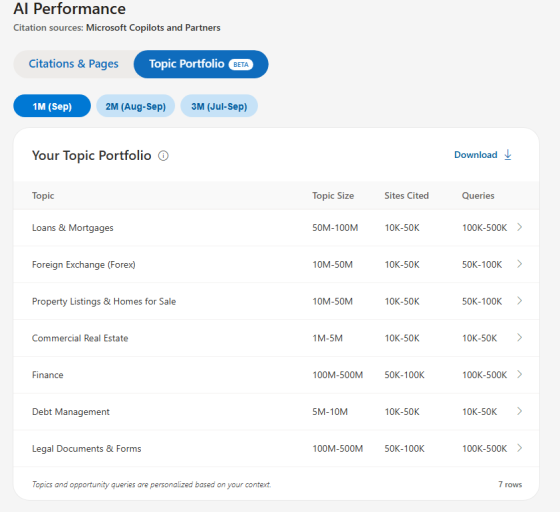Click the Sites Cited column header
Image resolution: width=560 pixels, height=512 pixels.
tap(406, 196)
